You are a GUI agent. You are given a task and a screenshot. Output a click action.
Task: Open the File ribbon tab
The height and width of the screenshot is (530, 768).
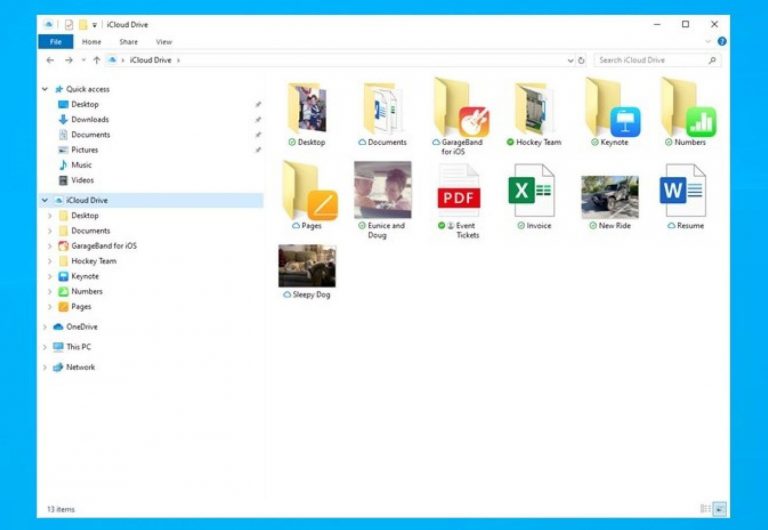point(55,42)
